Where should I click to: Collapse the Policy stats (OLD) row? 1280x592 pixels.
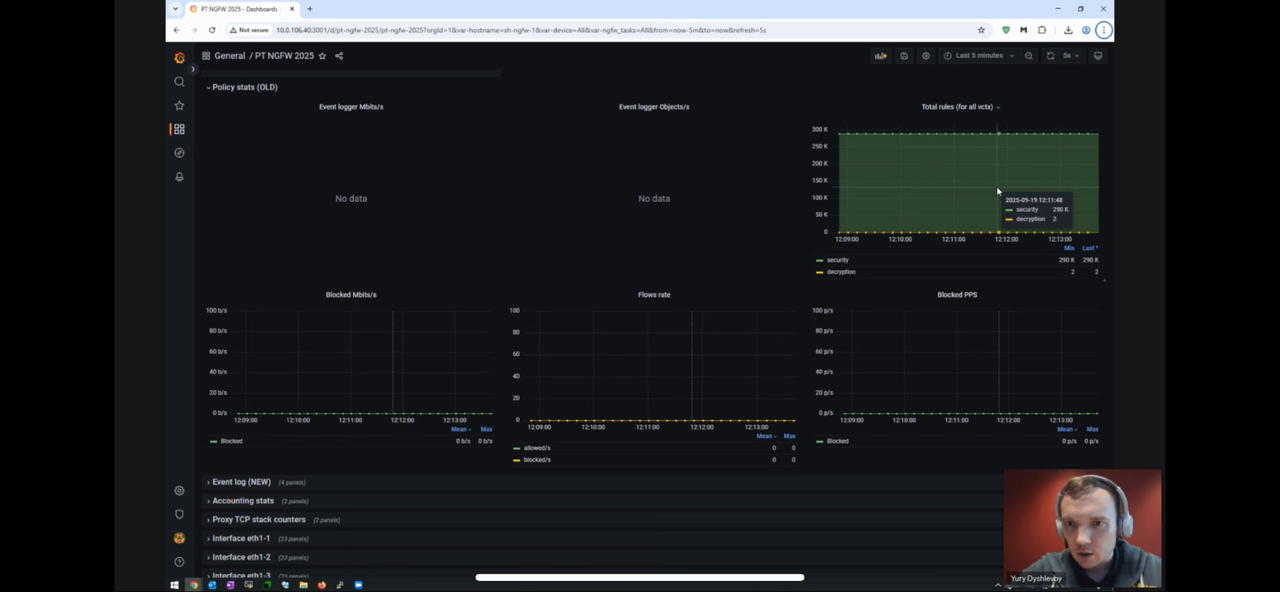[244, 87]
